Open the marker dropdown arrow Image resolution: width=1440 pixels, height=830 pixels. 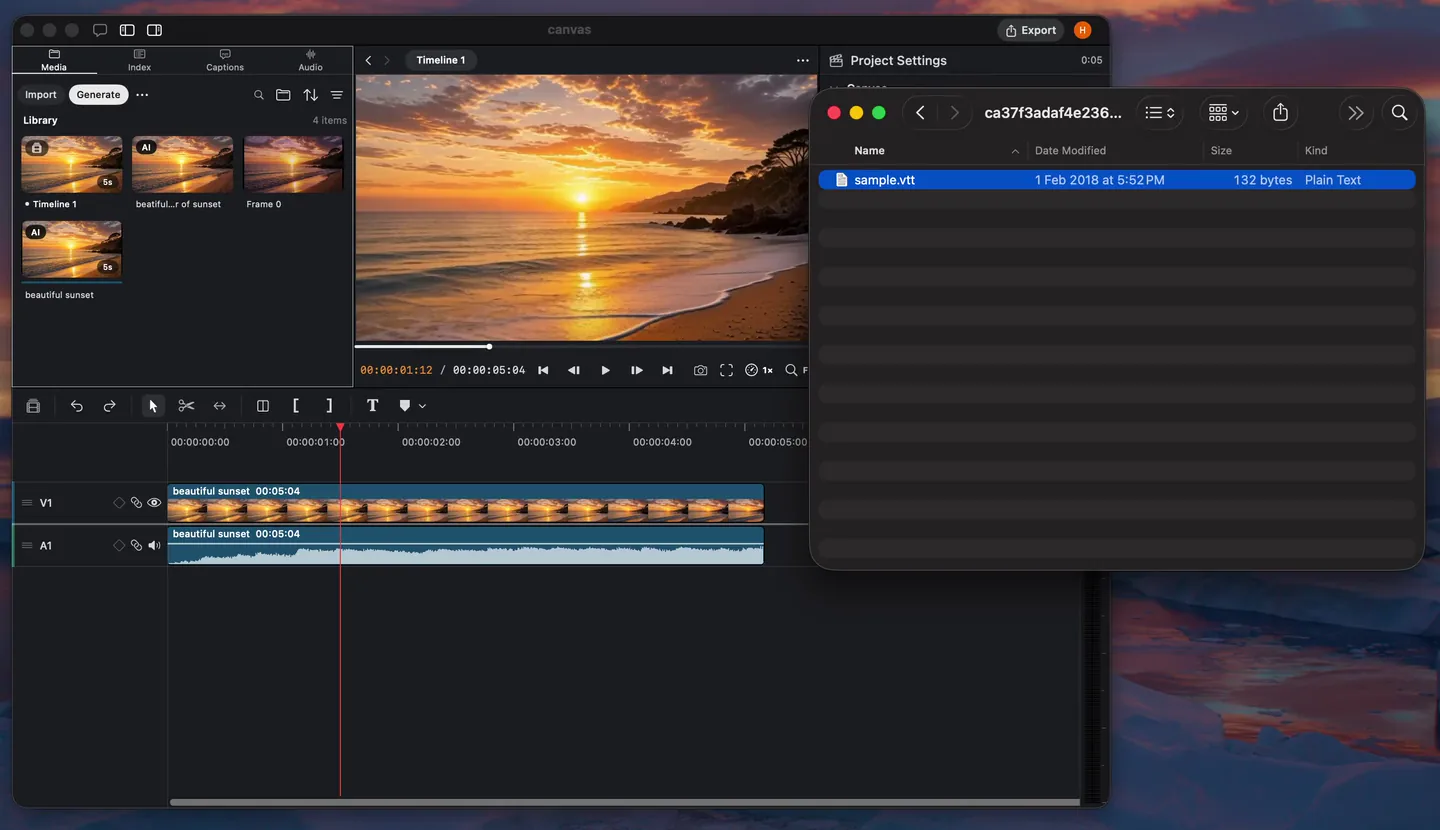[x=423, y=406]
